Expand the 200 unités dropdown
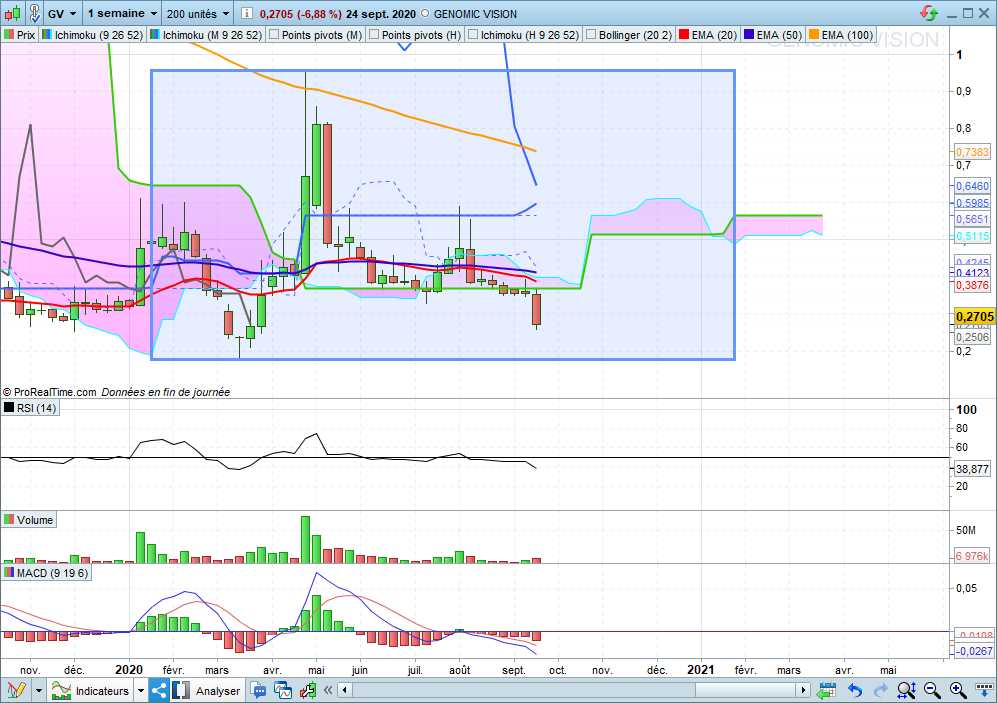997x703 pixels. pos(197,14)
